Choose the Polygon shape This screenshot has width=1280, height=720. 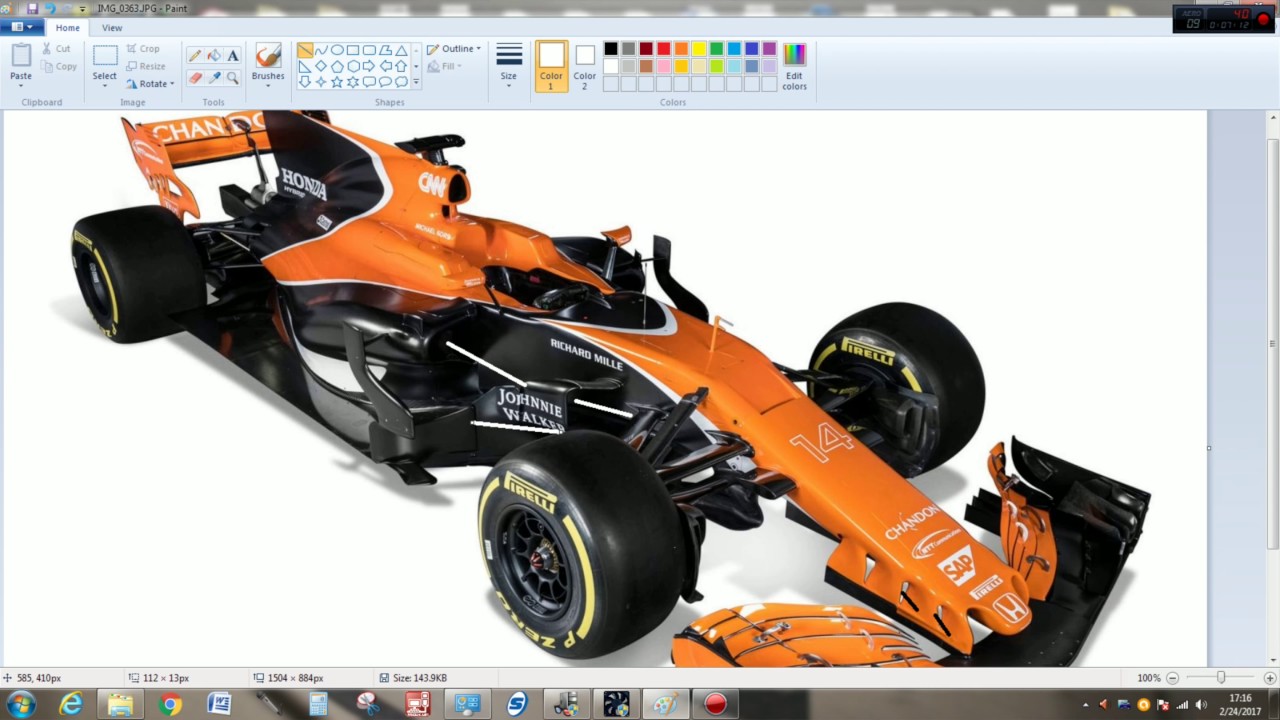[x=385, y=50]
